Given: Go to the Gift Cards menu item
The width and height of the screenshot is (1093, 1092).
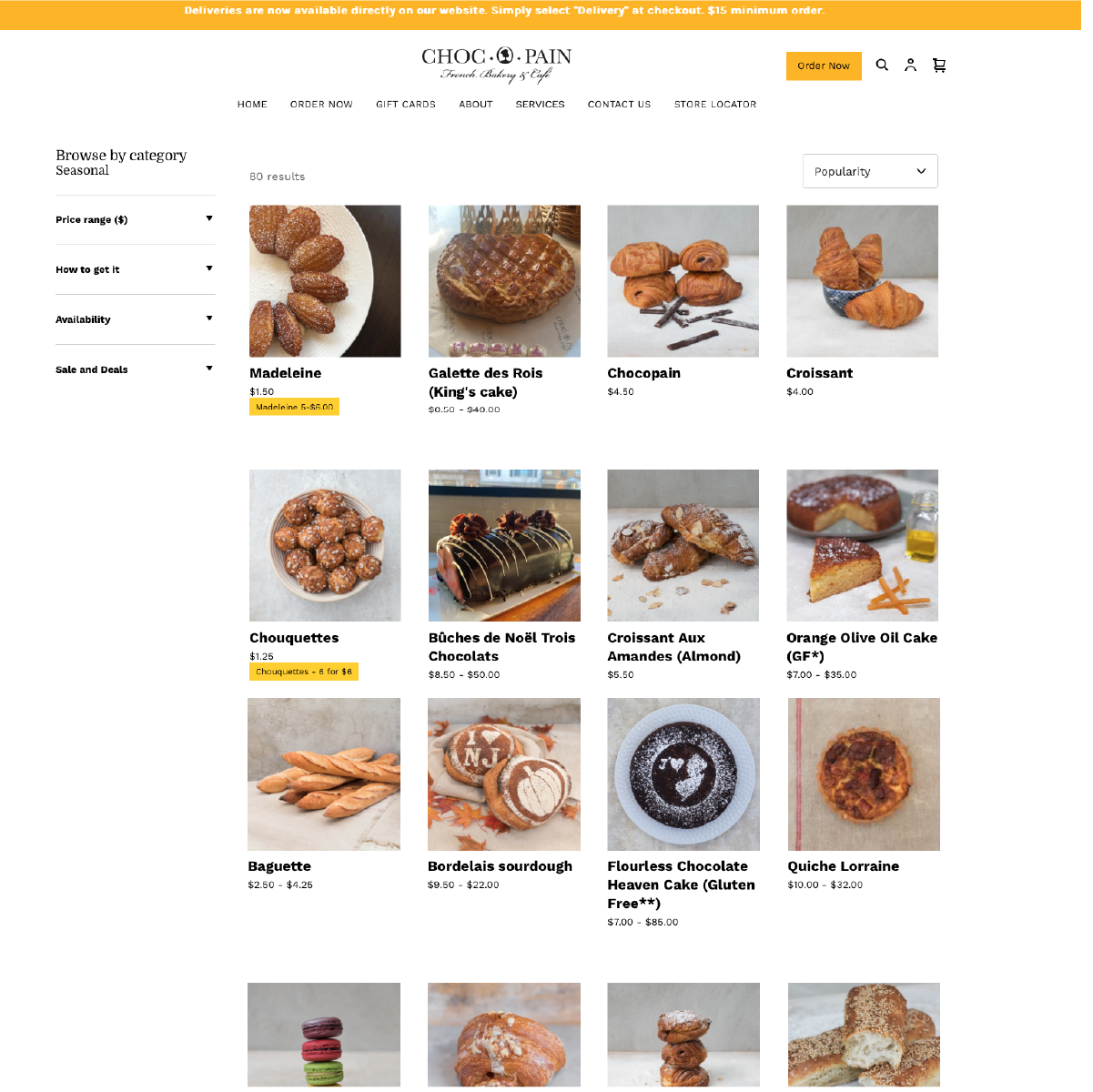Looking at the screenshot, I should pyautogui.click(x=406, y=104).
